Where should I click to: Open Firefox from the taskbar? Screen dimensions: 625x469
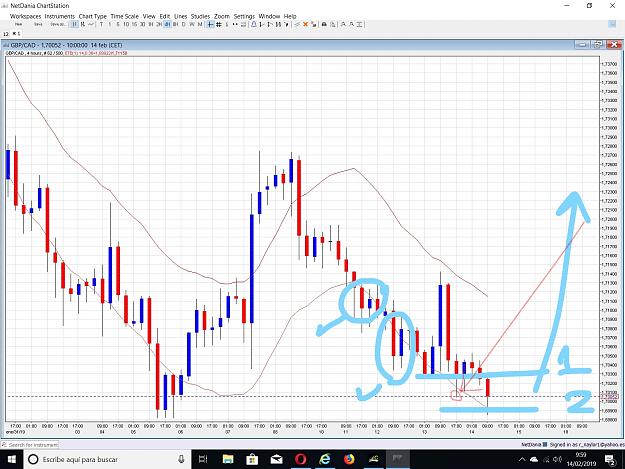coord(349,459)
